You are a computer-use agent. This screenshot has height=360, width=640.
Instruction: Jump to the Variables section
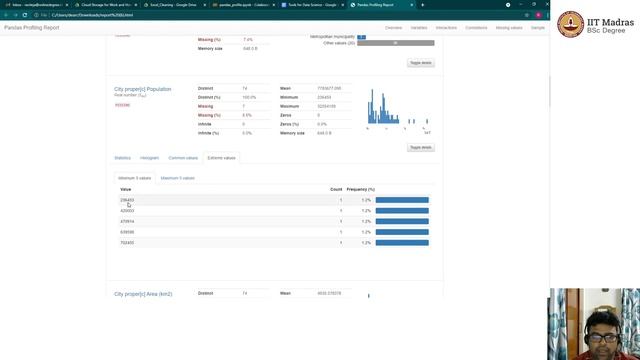click(419, 28)
